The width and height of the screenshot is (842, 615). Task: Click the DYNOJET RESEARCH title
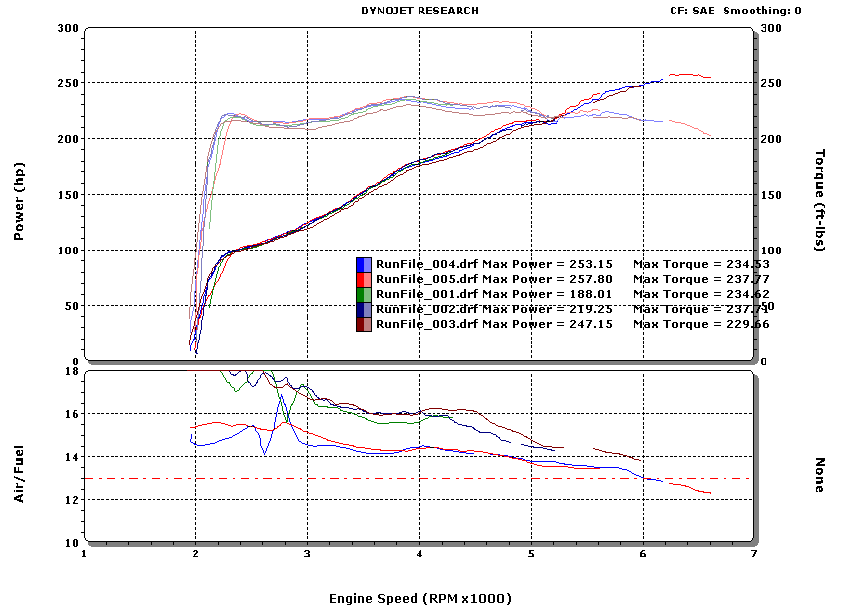click(420, 11)
